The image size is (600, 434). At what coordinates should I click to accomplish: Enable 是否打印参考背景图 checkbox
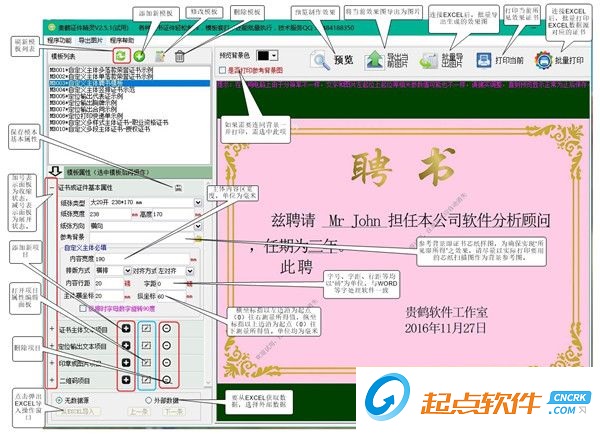(x=222, y=70)
